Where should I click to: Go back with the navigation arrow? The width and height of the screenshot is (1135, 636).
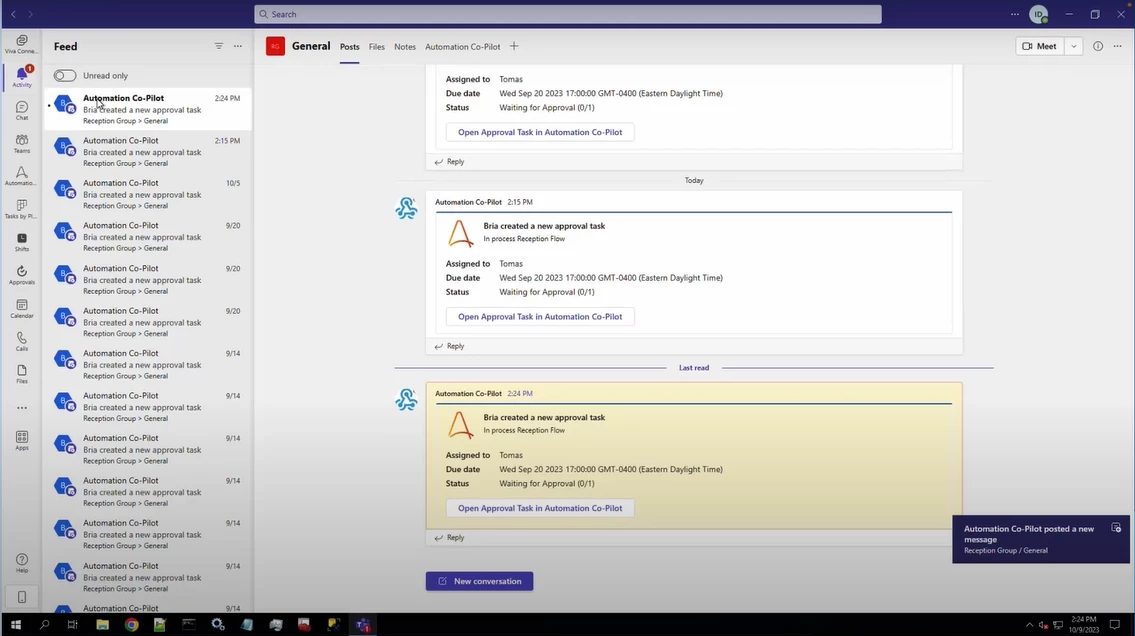[13, 14]
